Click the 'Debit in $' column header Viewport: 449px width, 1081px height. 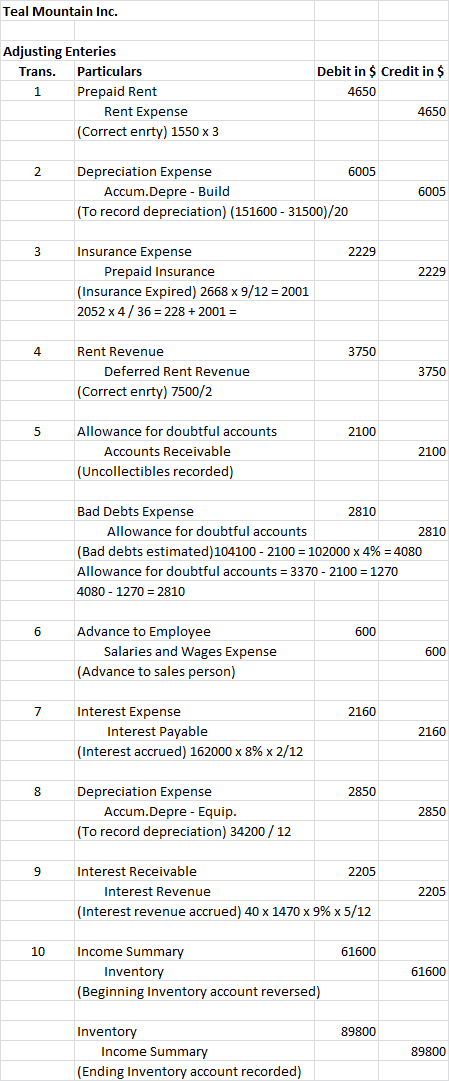tap(346, 72)
